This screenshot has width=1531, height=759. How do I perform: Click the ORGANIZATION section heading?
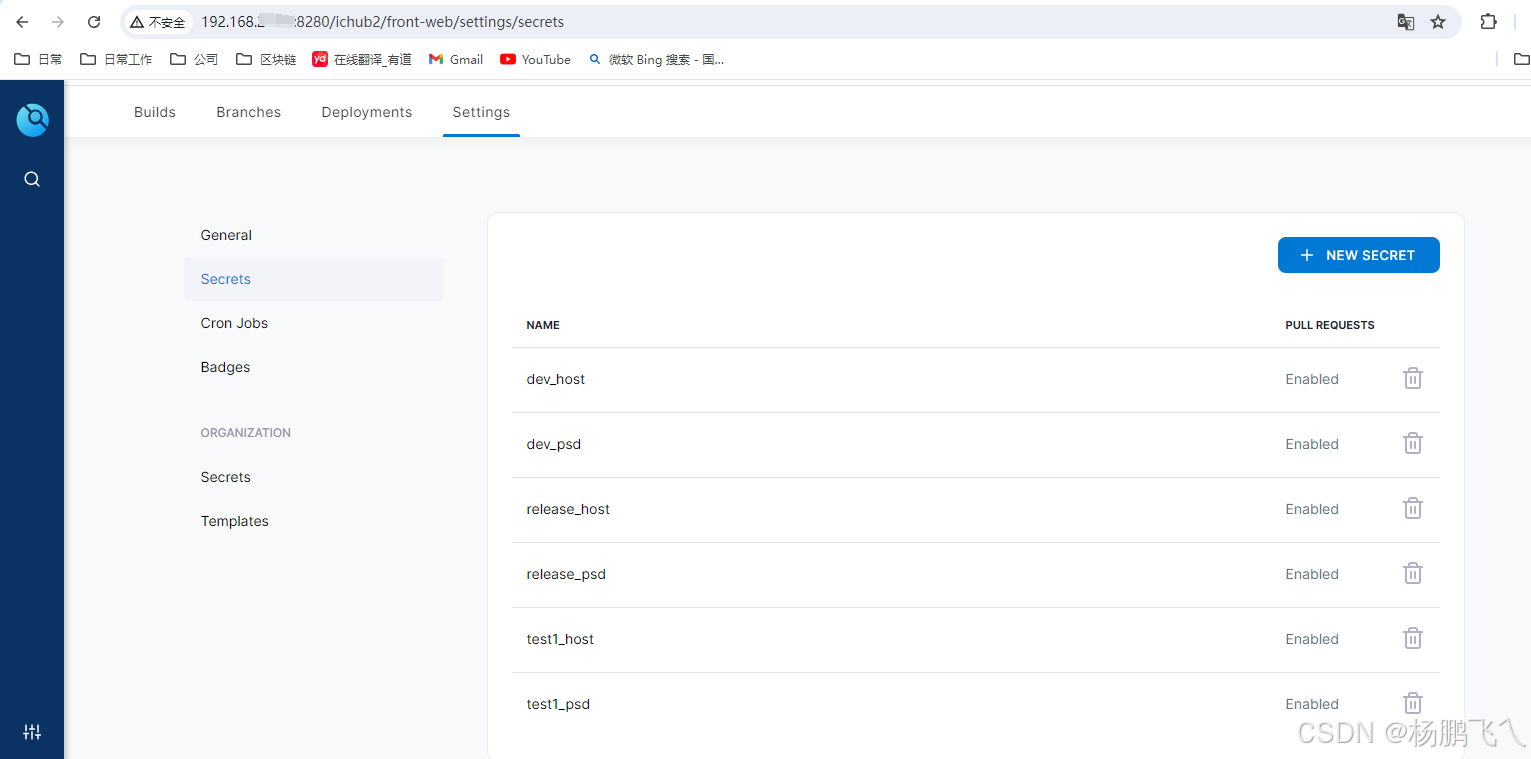coord(246,433)
